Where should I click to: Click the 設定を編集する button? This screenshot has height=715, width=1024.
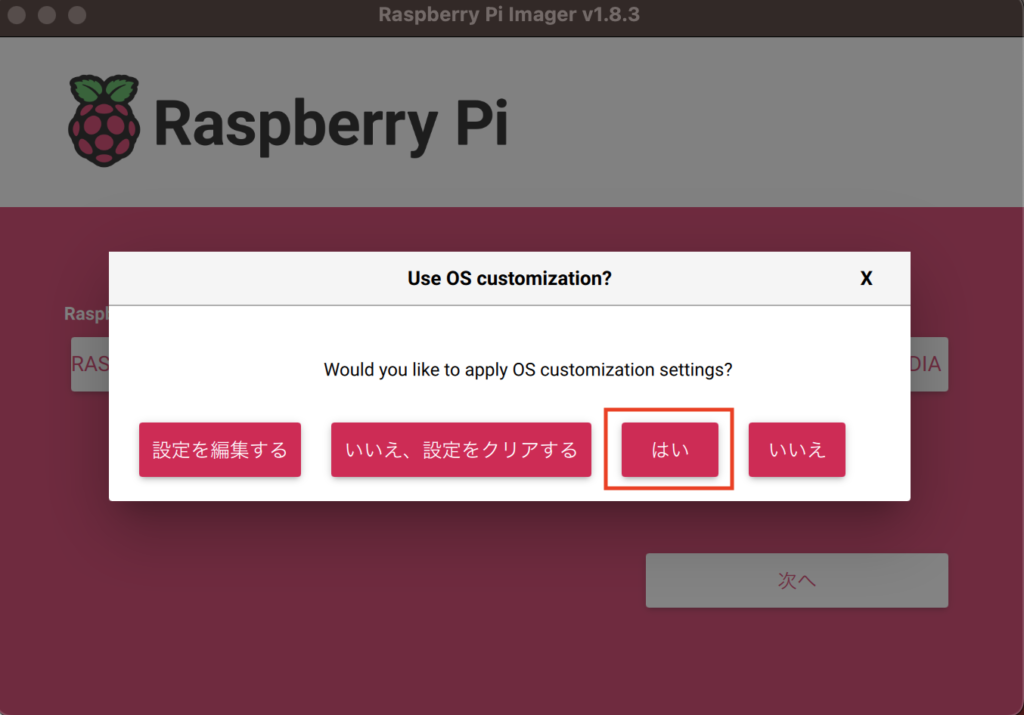(x=219, y=449)
